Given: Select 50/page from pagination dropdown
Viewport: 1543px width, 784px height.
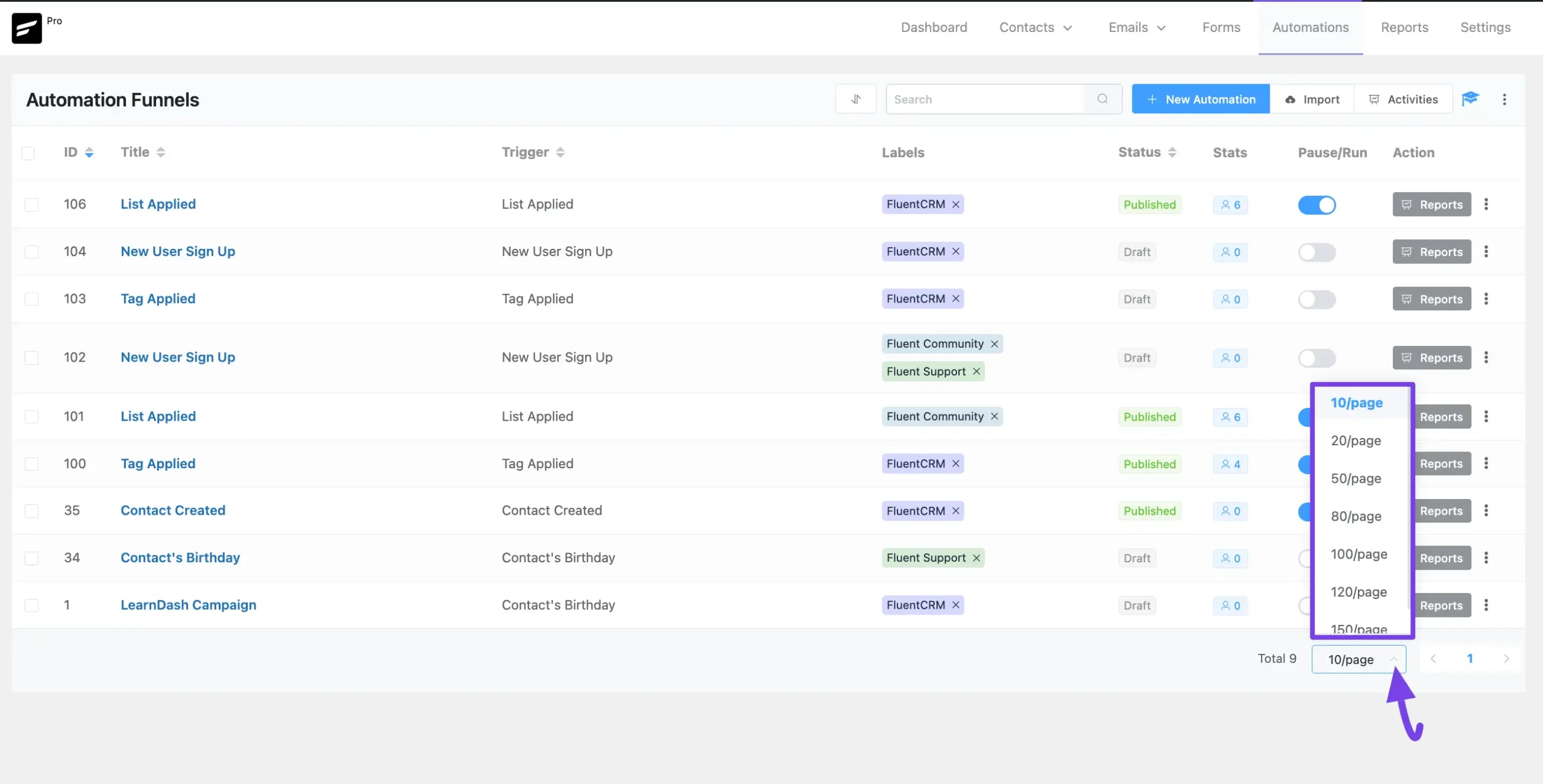Looking at the screenshot, I should (x=1355, y=478).
